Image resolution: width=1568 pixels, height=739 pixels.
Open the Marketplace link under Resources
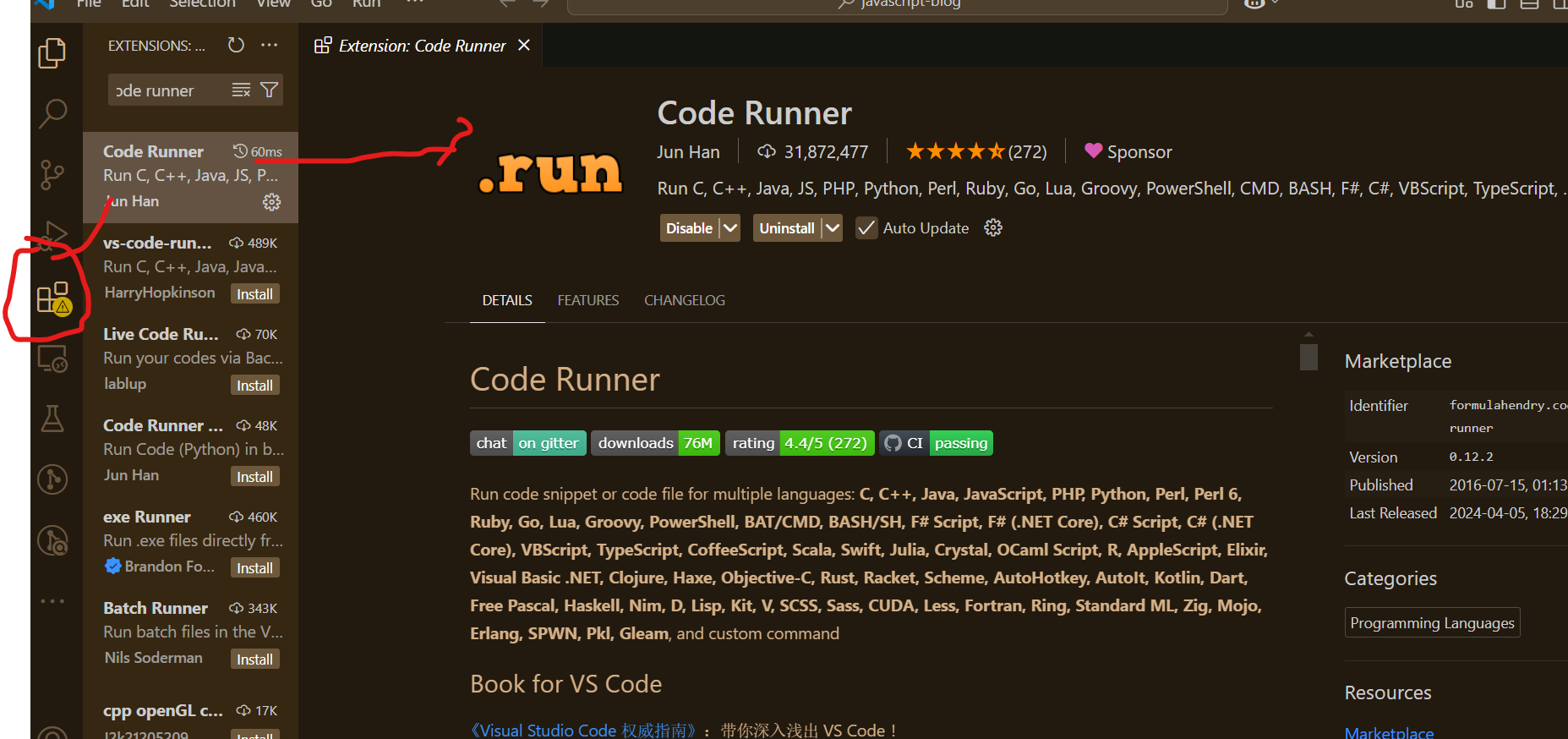(1389, 732)
